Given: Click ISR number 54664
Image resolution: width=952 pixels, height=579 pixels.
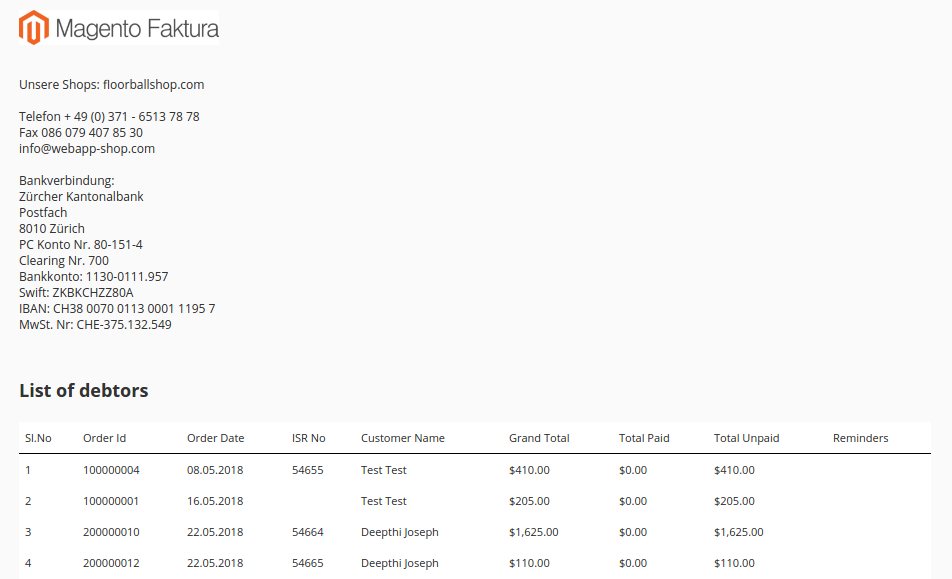Looking at the screenshot, I should pyautogui.click(x=307, y=532).
